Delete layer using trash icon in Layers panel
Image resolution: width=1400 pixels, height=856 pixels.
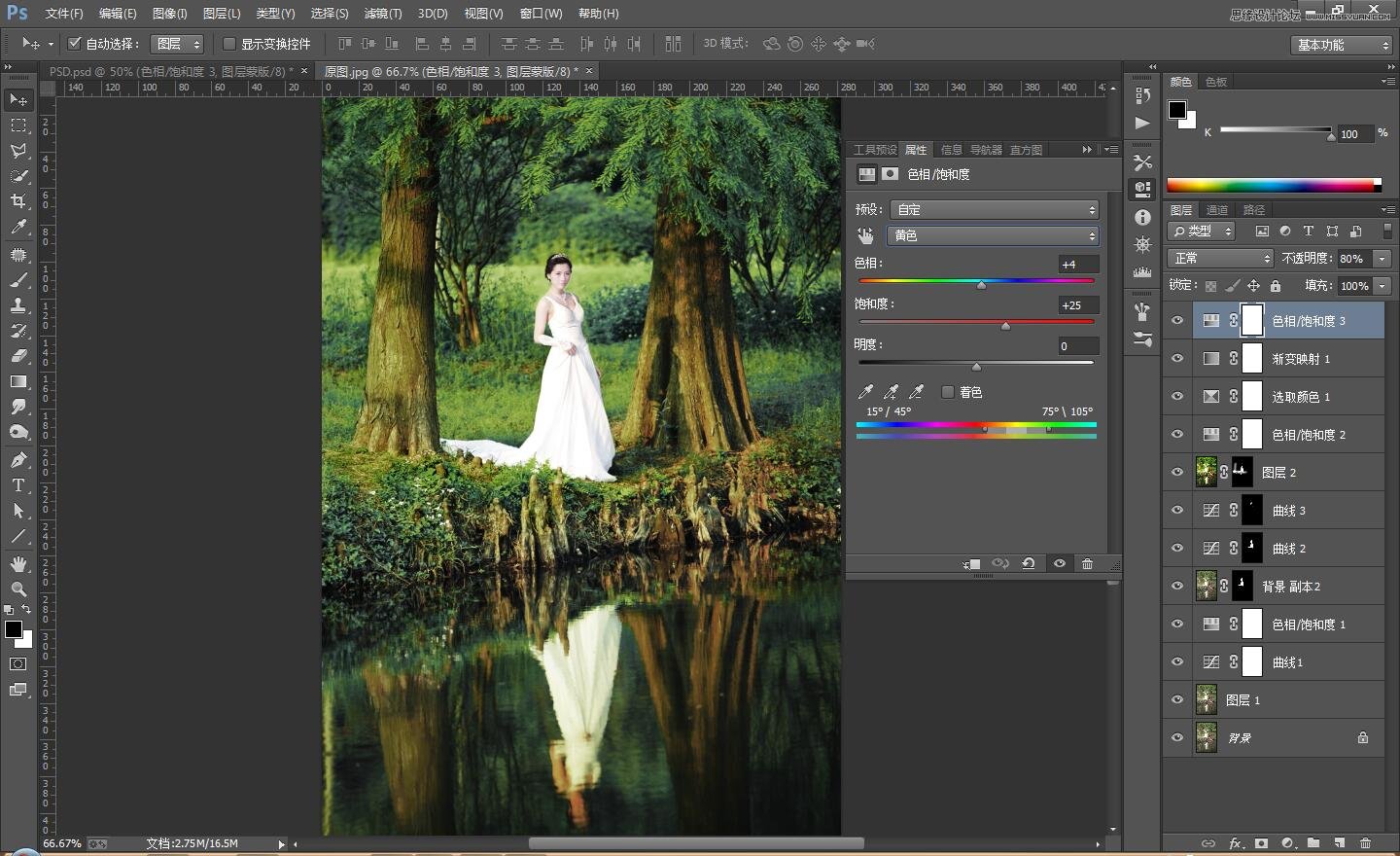(x=1365, y=843)
